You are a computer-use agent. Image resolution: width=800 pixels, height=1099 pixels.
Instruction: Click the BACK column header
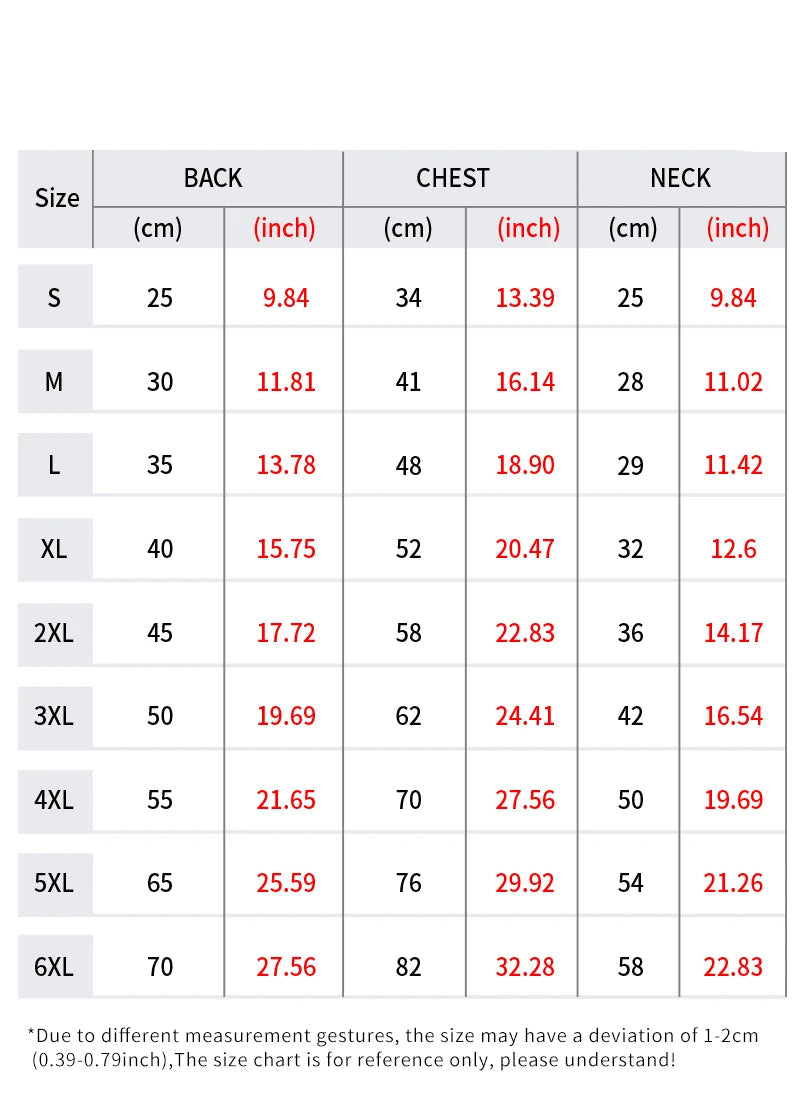point(213,178)
